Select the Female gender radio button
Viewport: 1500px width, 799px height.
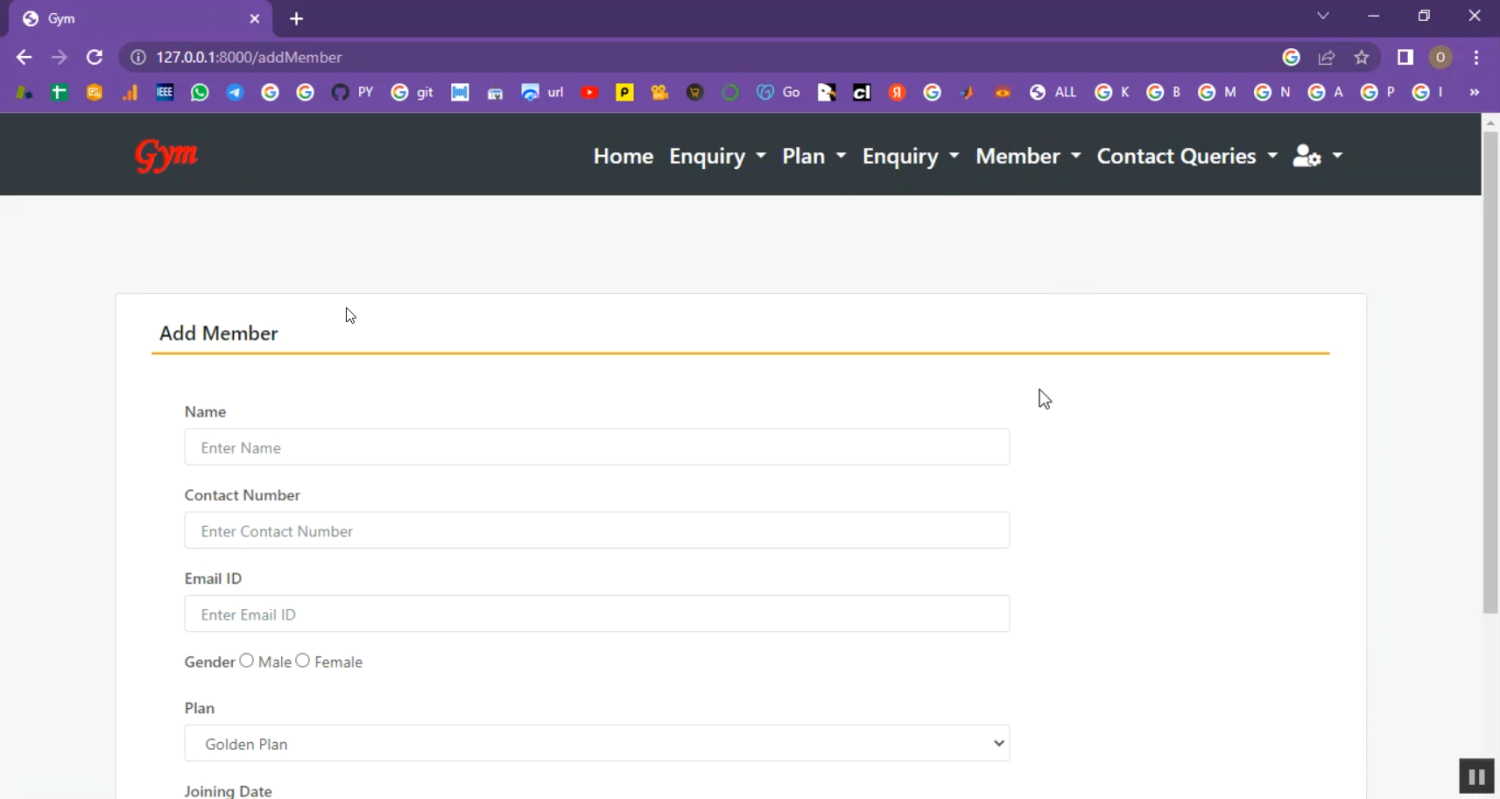[x=303, y=661]
